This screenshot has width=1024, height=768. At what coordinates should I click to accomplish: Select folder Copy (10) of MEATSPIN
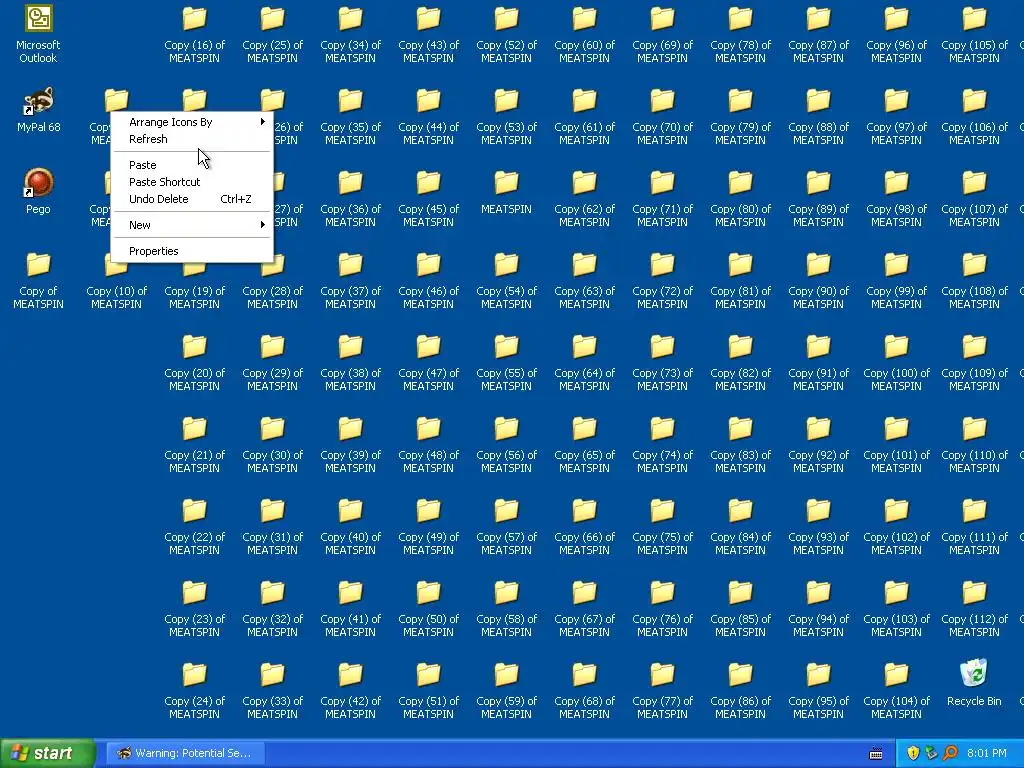pyautogui.click(x=116, y=280)
